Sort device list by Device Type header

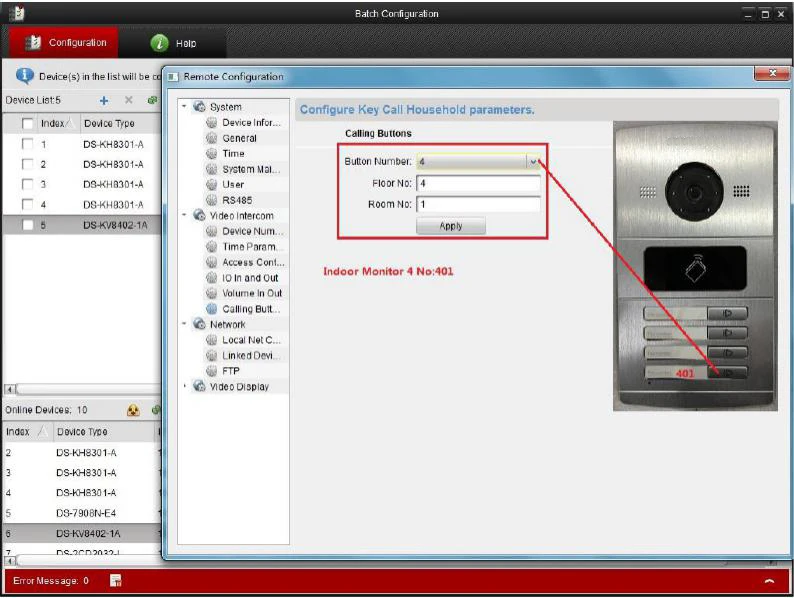coord(121,124)
